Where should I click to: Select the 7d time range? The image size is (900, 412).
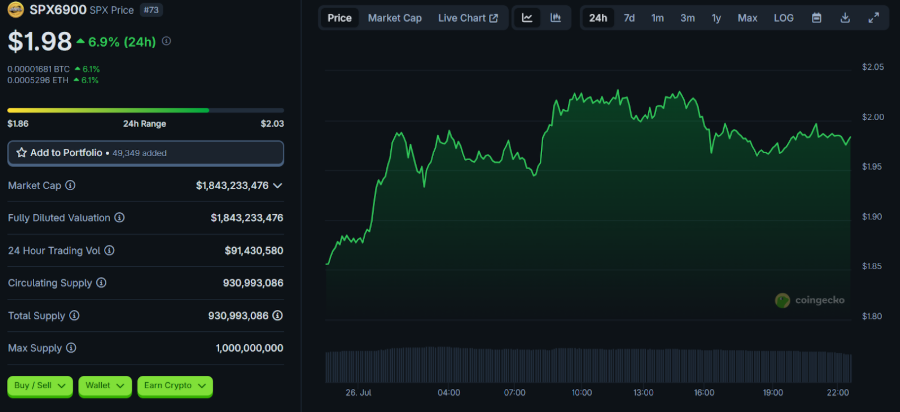(629, 18)
